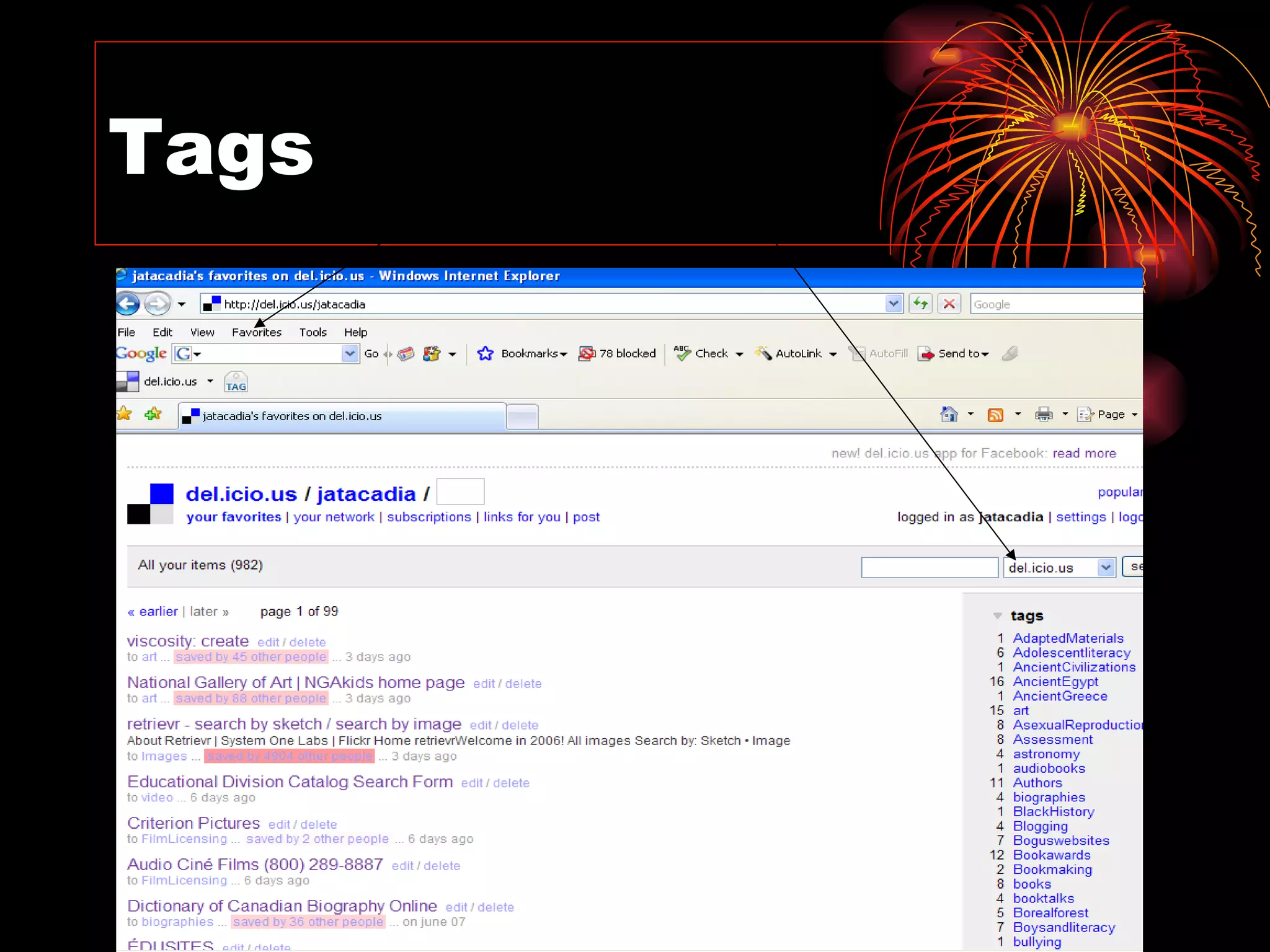Follow the Facebook app read more link
Viewport: 1270px width, 952px height.
coord(1084,453)
